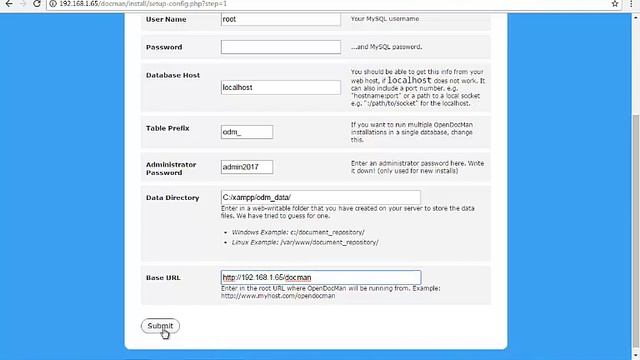Edit the Table Prefix field odm_

coord(247,132)
